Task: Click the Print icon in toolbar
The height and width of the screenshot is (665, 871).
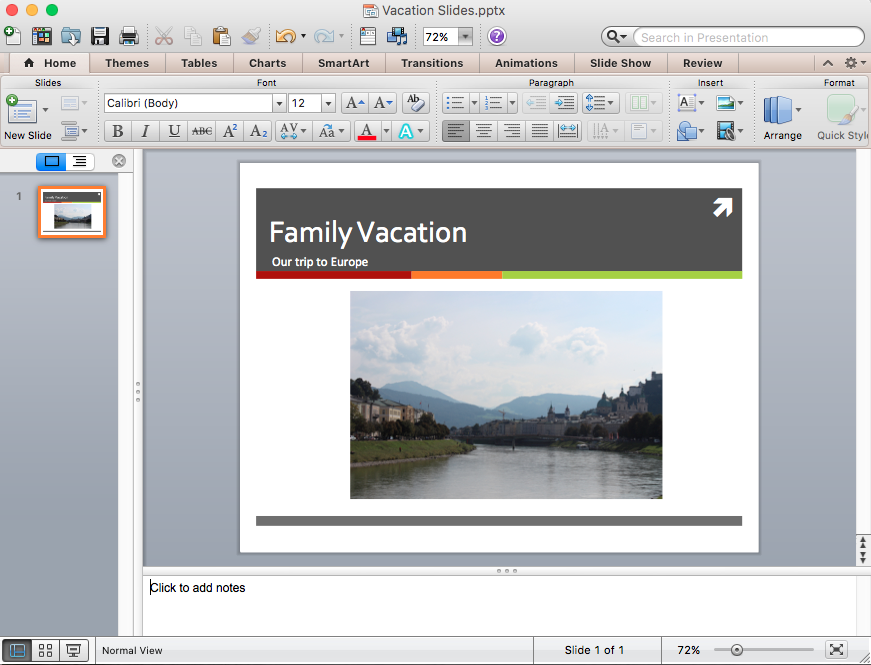Action: click(x=129, y=37)
